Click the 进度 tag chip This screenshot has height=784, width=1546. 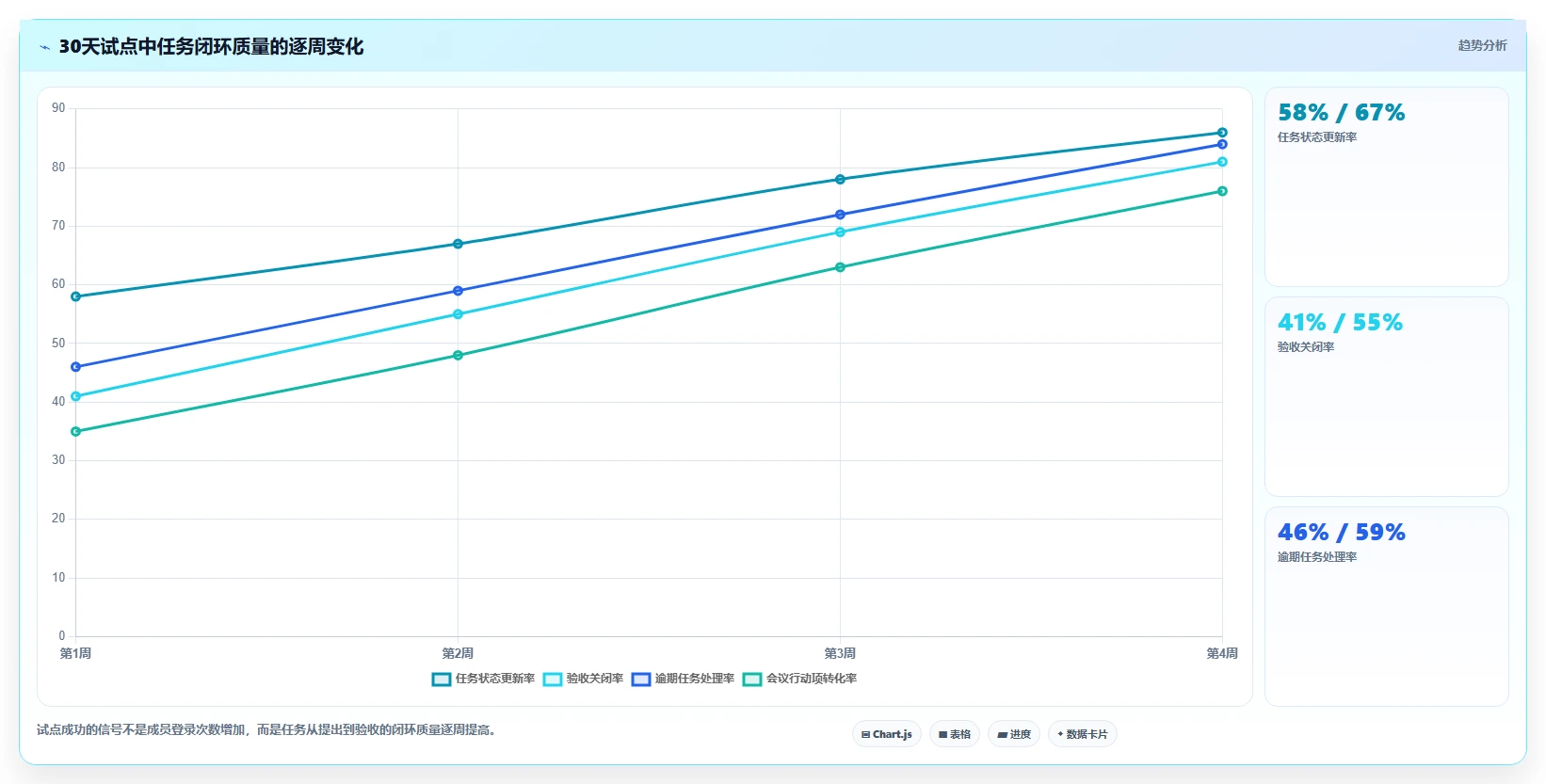coord(1014,734)
